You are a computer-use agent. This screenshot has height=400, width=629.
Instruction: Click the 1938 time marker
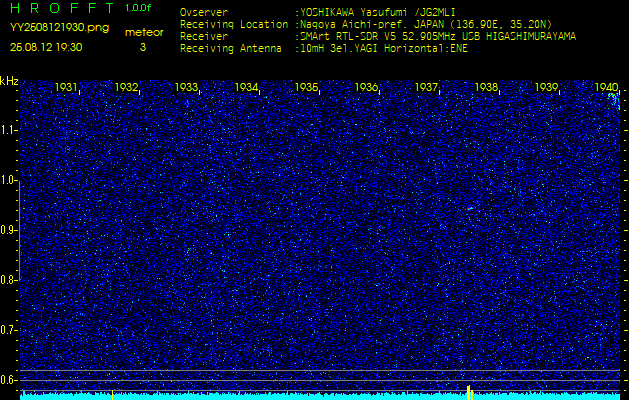486,87
